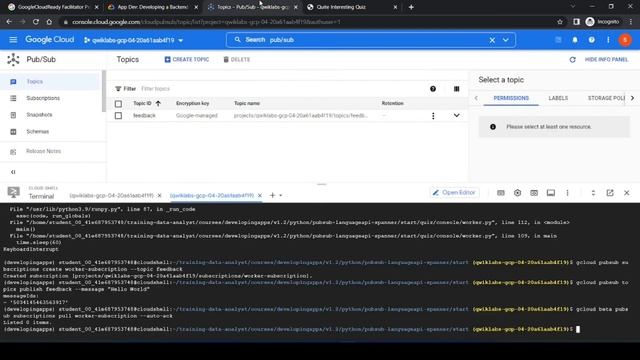
Task: Tick the select-all topics checkbox
Action: 118,104
